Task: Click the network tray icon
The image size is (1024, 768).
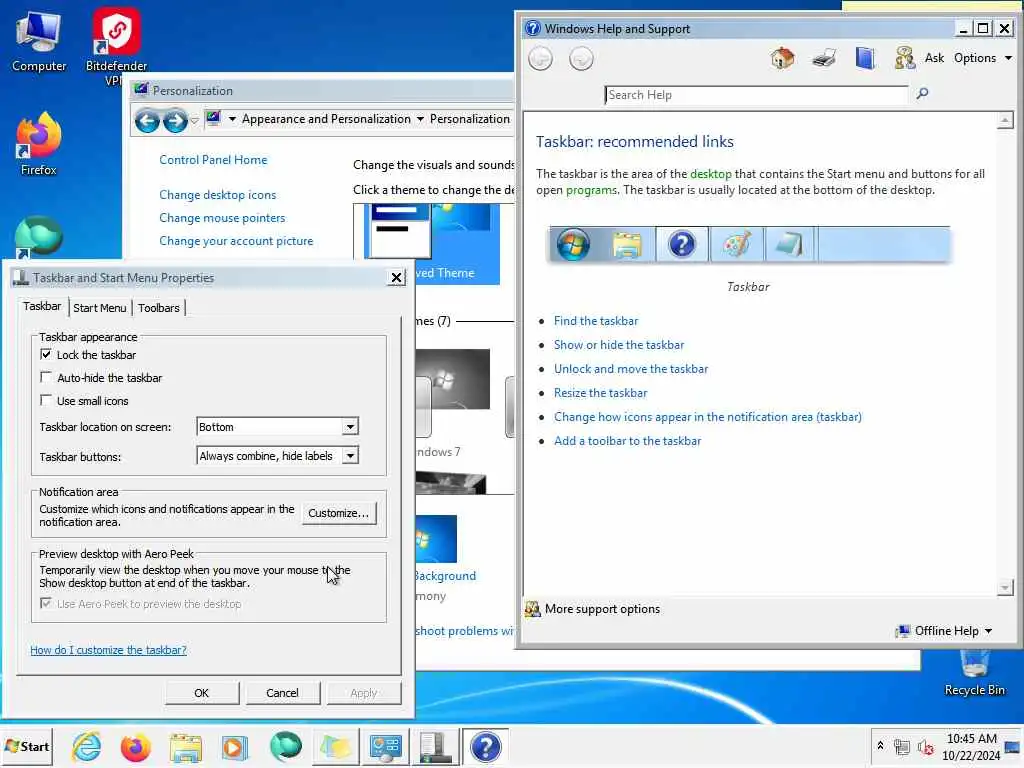Action: 902,746
